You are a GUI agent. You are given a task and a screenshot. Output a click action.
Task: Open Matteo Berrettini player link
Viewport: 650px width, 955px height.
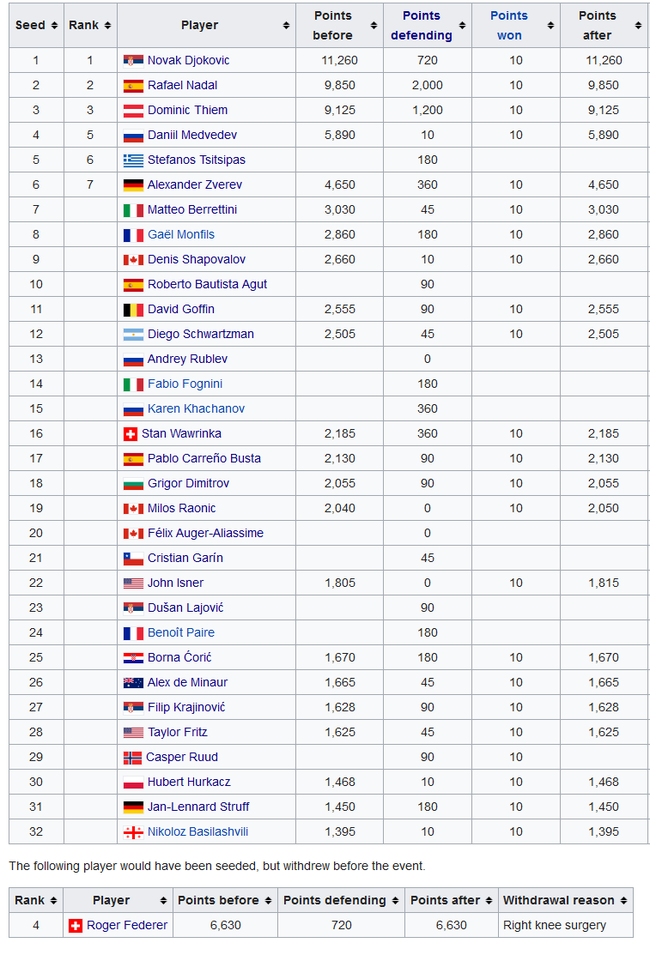[x=192, y=210]
